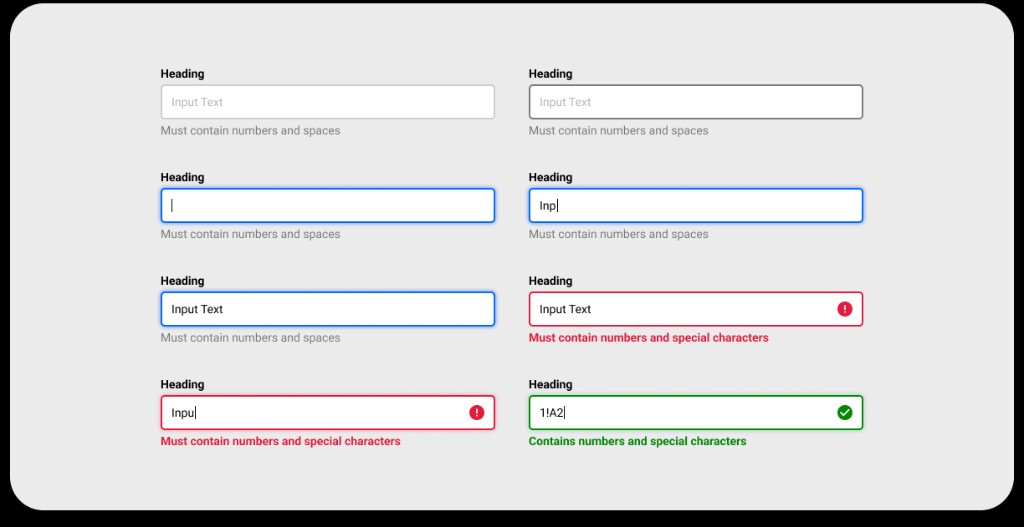
Task: Click the blue-bordered field containing typed text Inp
Action: (x=696, y=206)
